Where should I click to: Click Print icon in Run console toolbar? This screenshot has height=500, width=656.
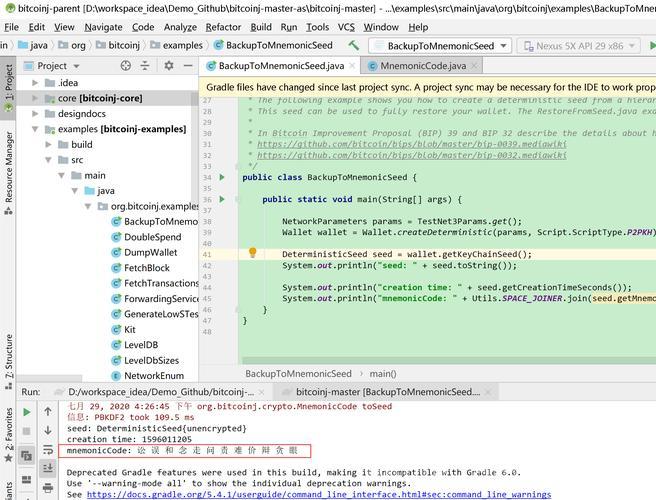point(48,487)
